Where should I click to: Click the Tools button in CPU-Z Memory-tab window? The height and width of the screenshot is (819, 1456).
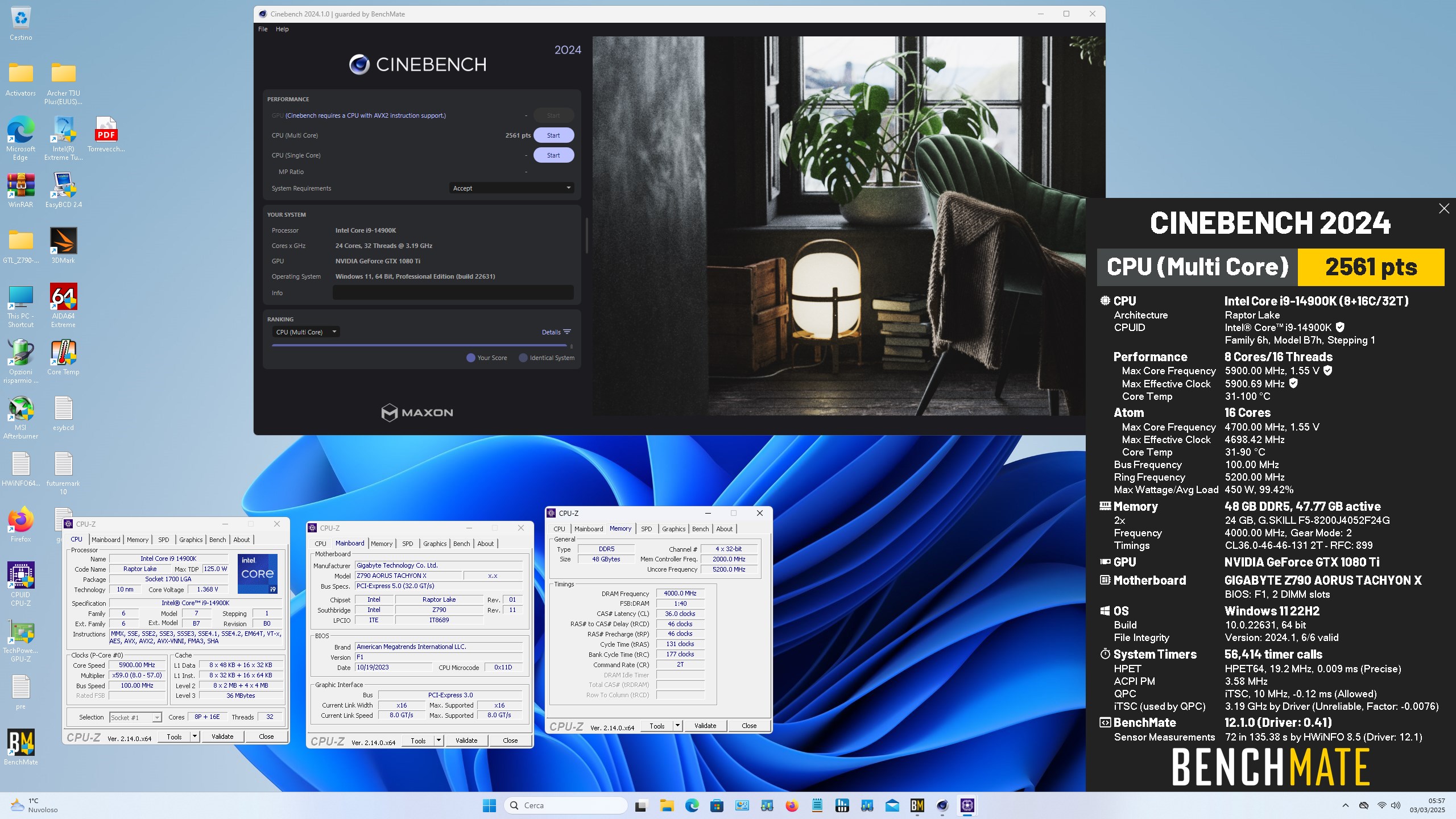pos(657,726)
